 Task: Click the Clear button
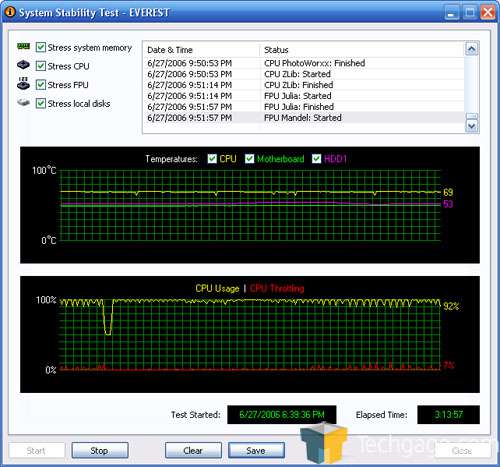[193, 451]
